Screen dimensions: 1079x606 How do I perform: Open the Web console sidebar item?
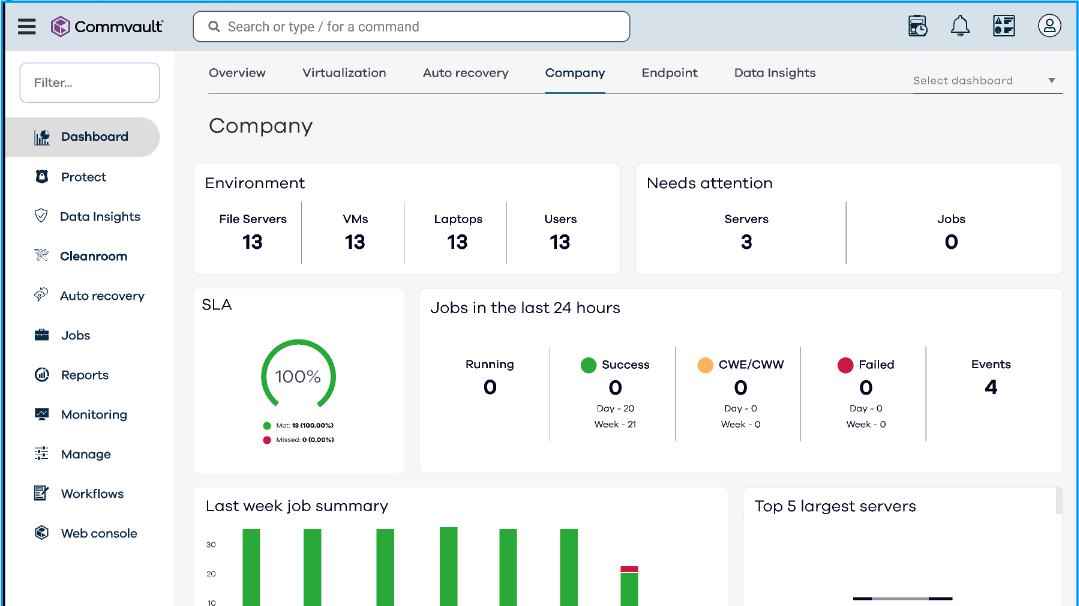[x=98, y=533]
